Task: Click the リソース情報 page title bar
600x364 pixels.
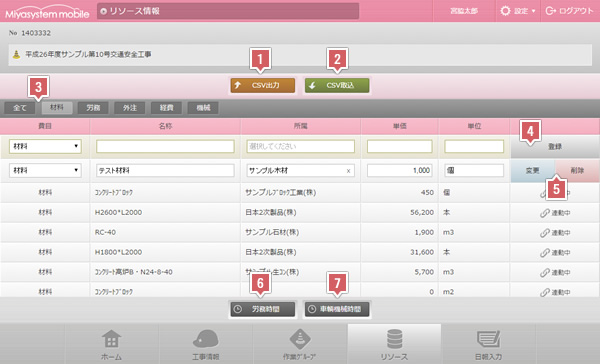Action: (x=228, y=11)
